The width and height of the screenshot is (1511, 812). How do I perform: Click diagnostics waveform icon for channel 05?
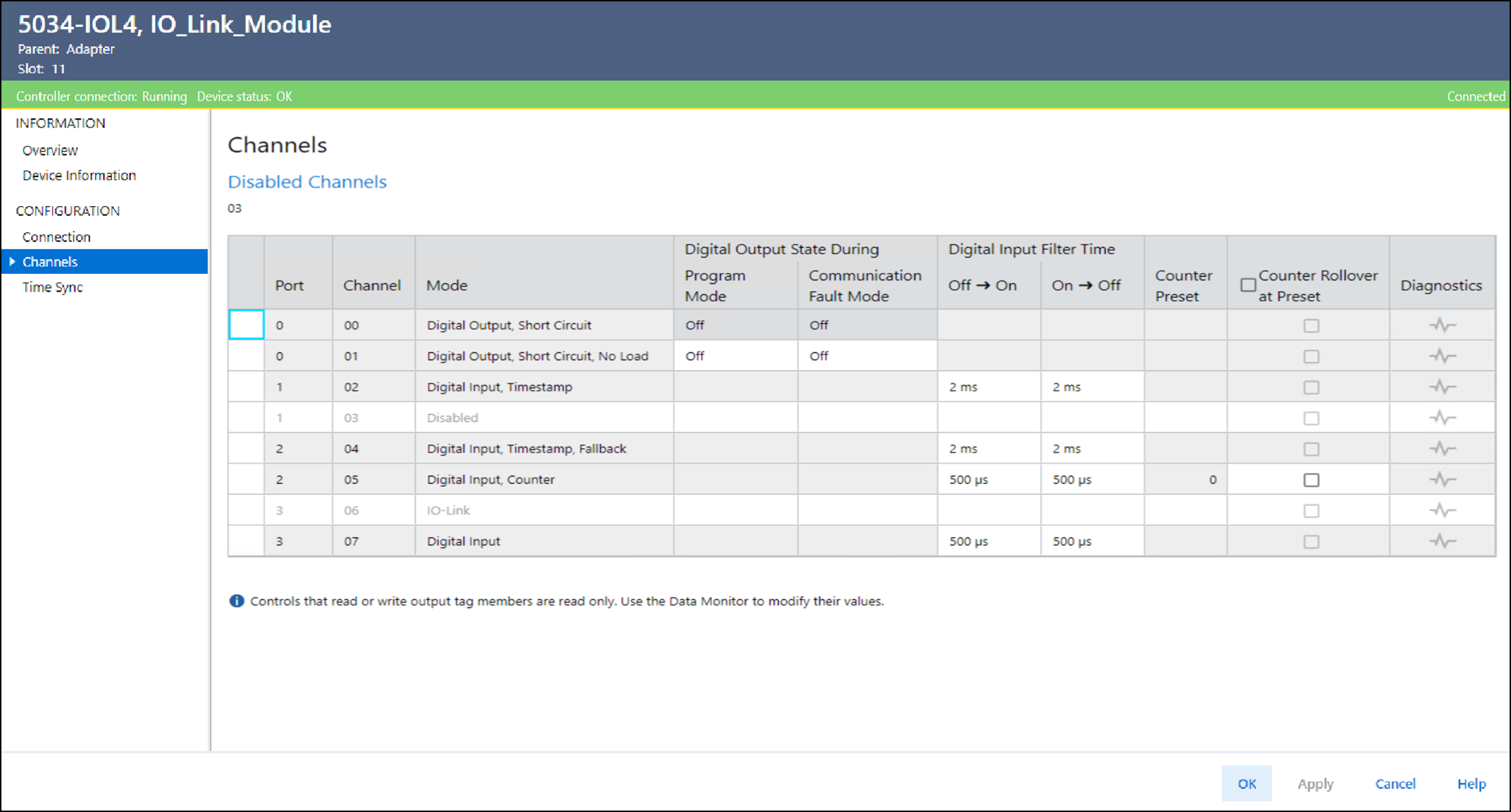(x=1442, y=480)
